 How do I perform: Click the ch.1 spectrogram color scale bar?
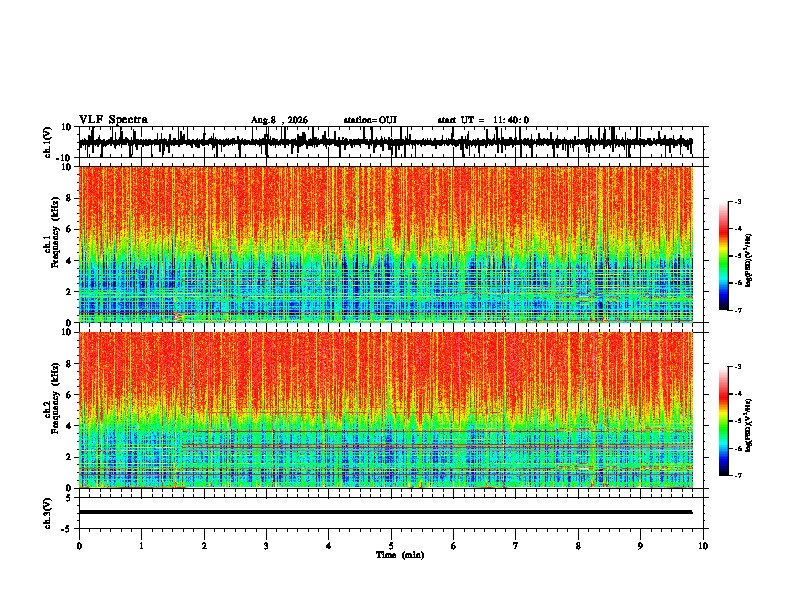tap(724, 256)
